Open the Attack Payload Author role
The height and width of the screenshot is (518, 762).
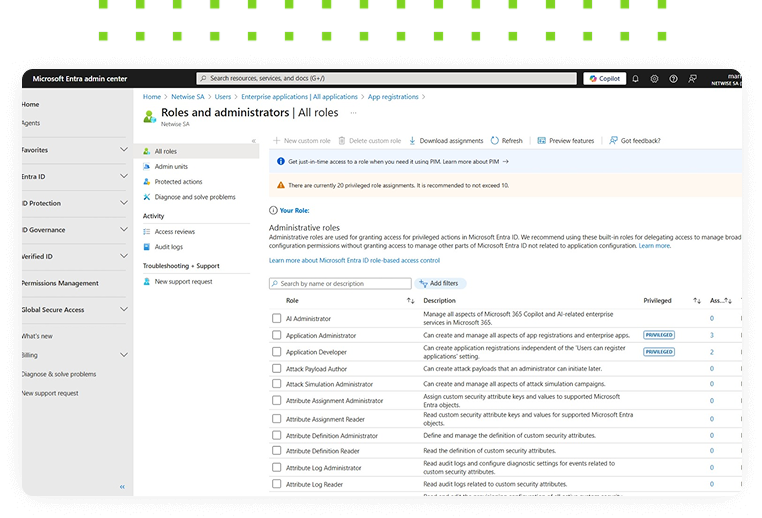click(x=316, y=369)
